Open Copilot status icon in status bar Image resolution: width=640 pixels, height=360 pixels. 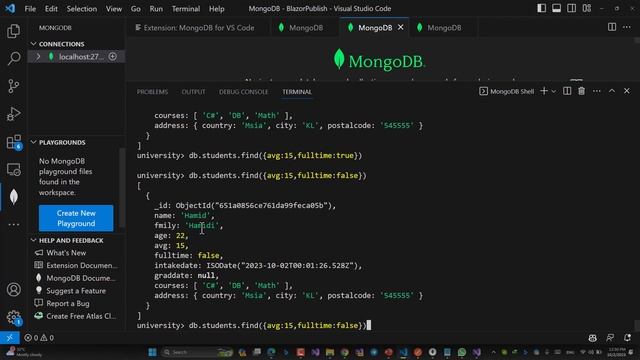pos(592,338)
